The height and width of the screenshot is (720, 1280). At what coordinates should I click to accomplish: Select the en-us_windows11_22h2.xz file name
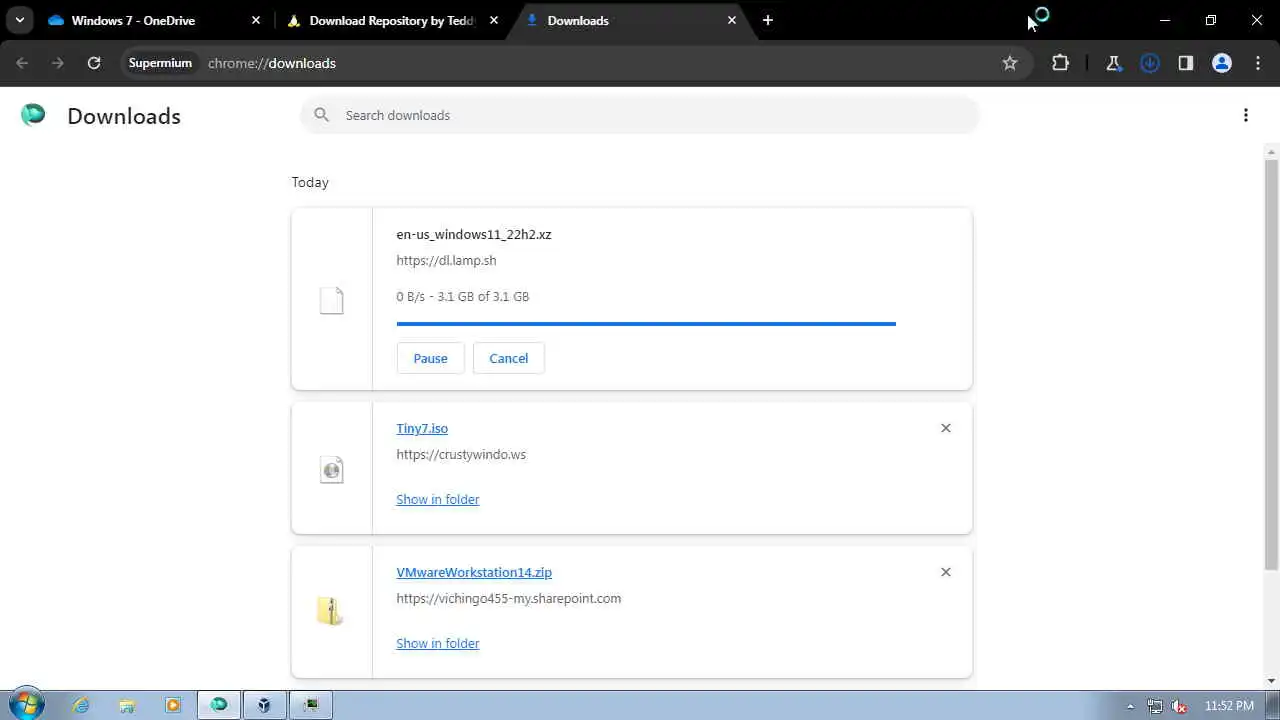click(474, 234)
